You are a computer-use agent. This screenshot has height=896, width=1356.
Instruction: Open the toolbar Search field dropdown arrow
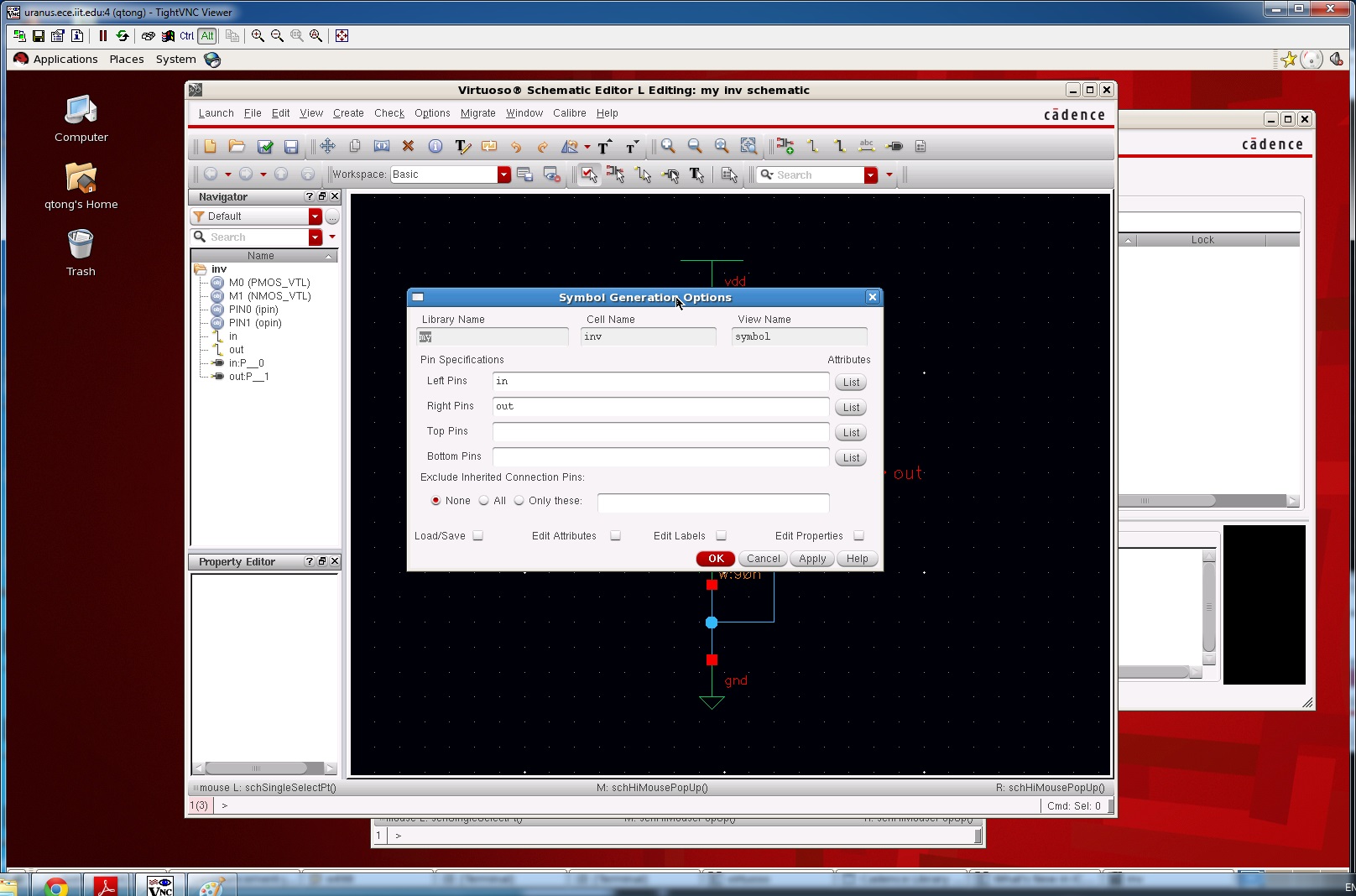click(870, 175)
